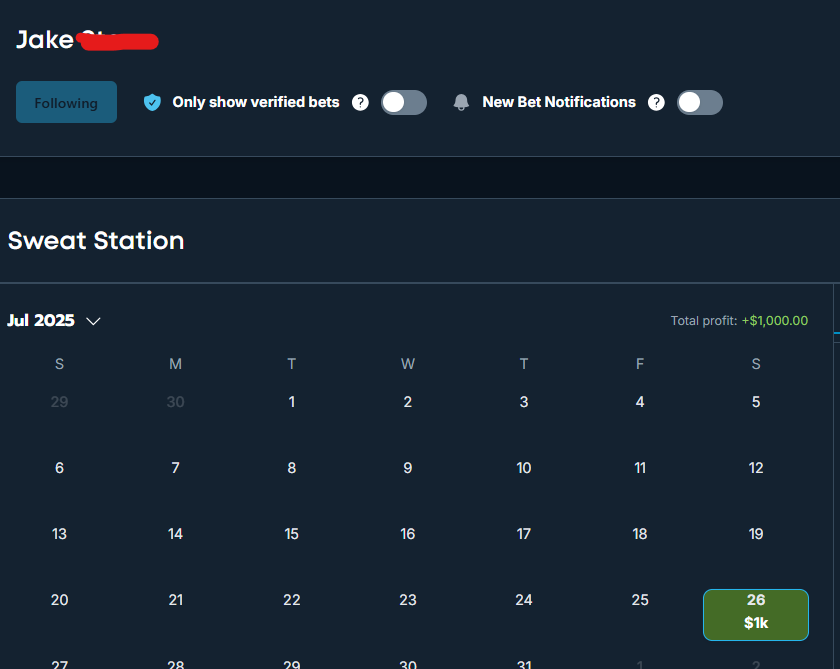Select day 7 on calendar
The image size is (840, 669).
point(175,468)
